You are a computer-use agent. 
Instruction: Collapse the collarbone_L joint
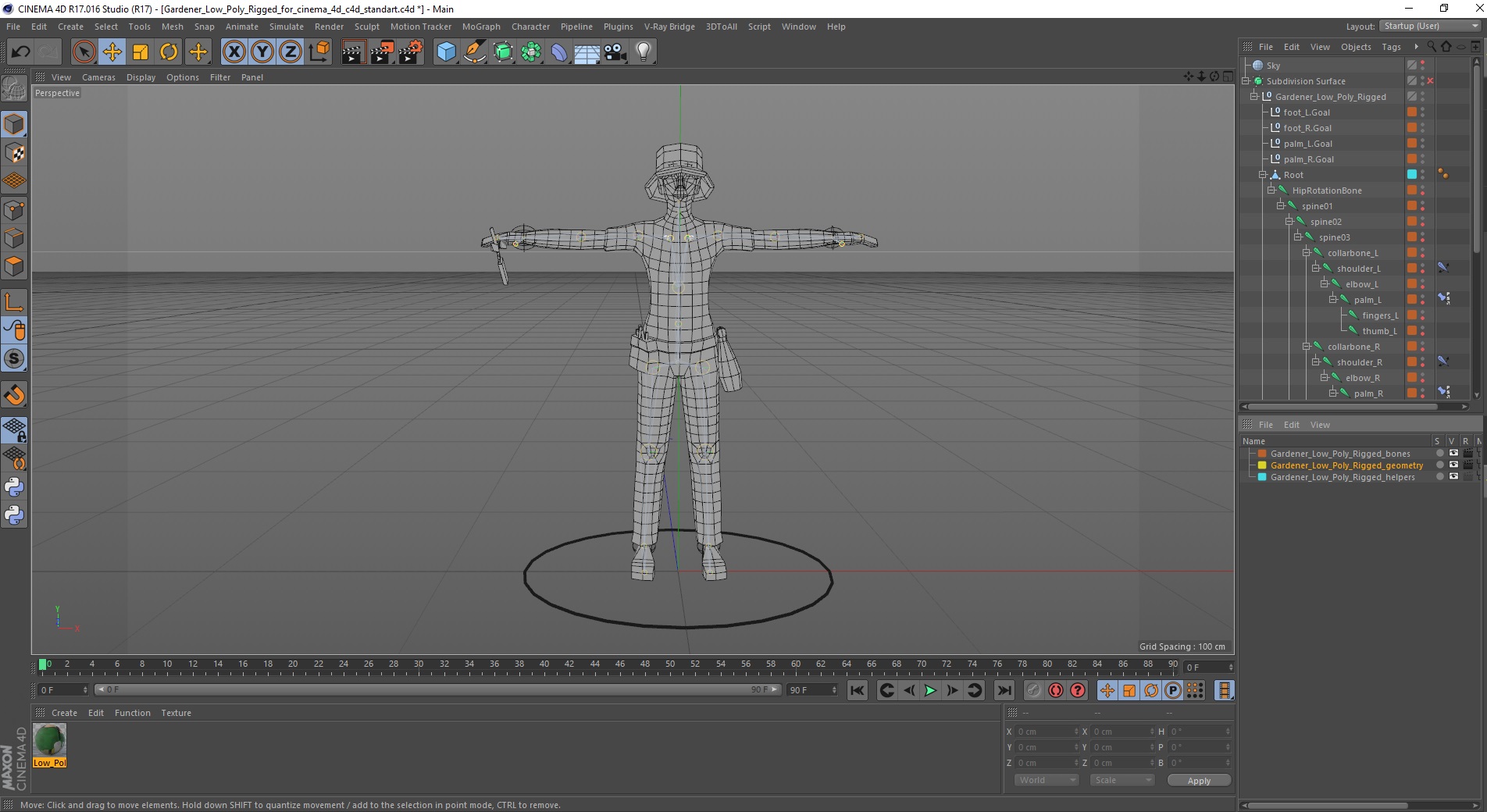pos(1307,252)
